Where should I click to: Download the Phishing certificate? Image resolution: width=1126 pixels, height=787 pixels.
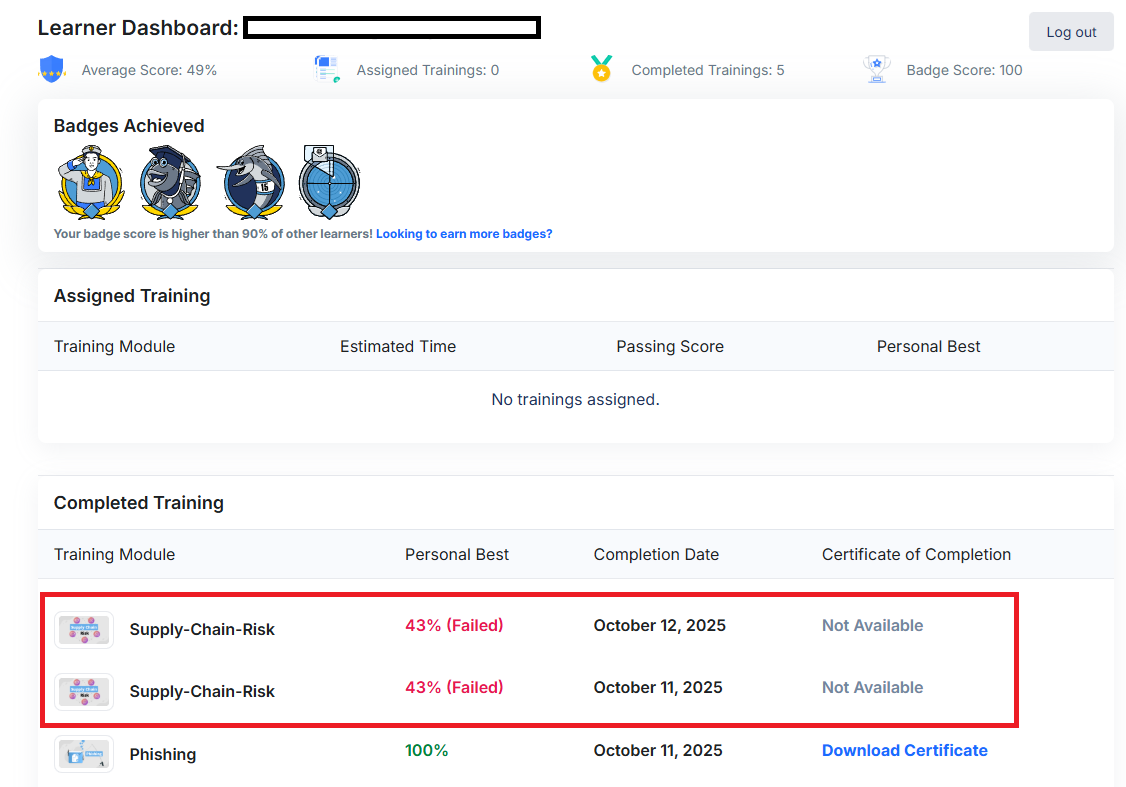click(904, 750)
